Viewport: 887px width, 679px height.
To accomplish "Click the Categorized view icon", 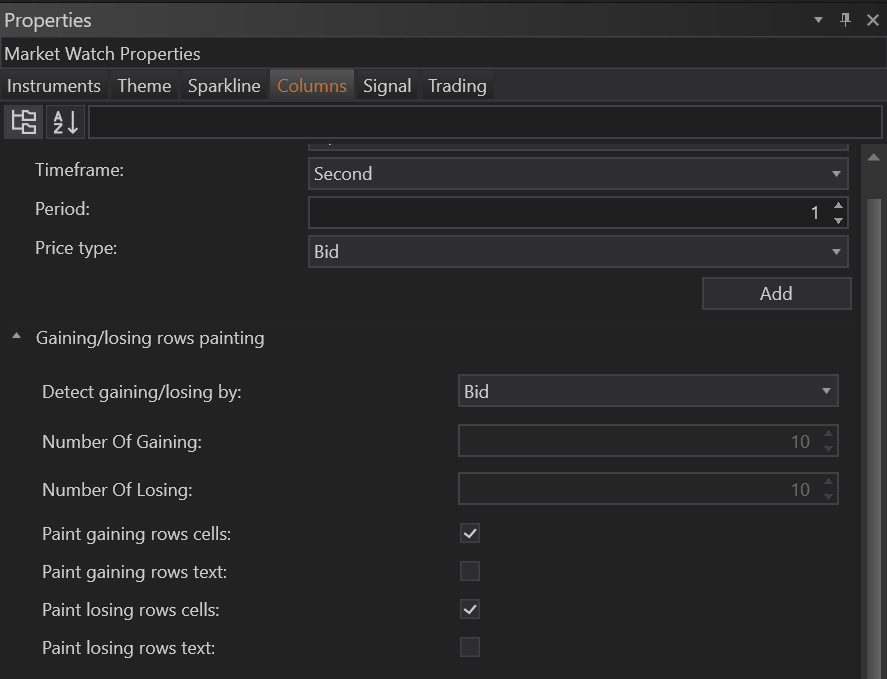I will pos(24,122).
